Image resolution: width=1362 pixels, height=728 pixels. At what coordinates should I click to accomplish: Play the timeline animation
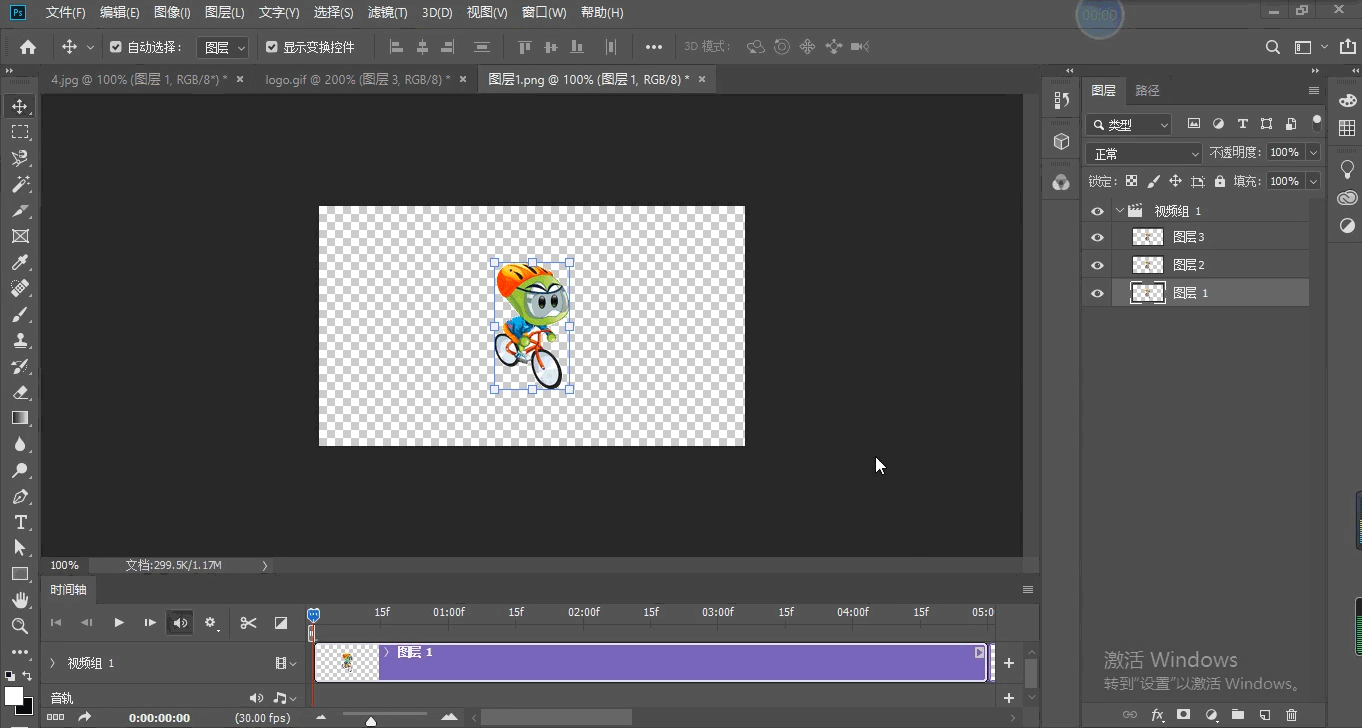(x=119, y=623)
